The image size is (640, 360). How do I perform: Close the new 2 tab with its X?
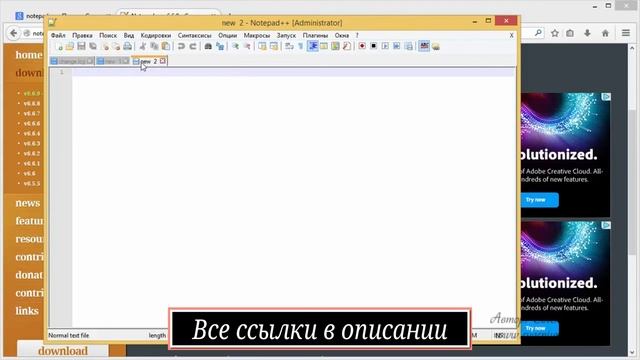162,61
